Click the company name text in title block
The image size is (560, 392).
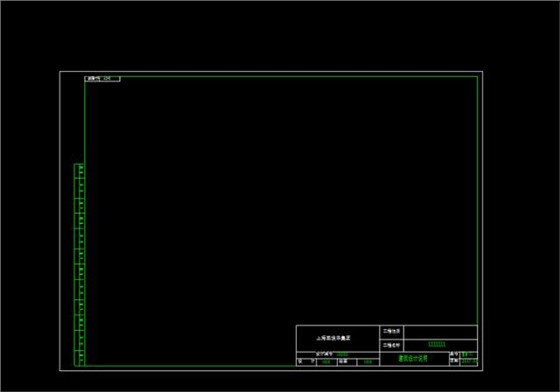(334, 338)
